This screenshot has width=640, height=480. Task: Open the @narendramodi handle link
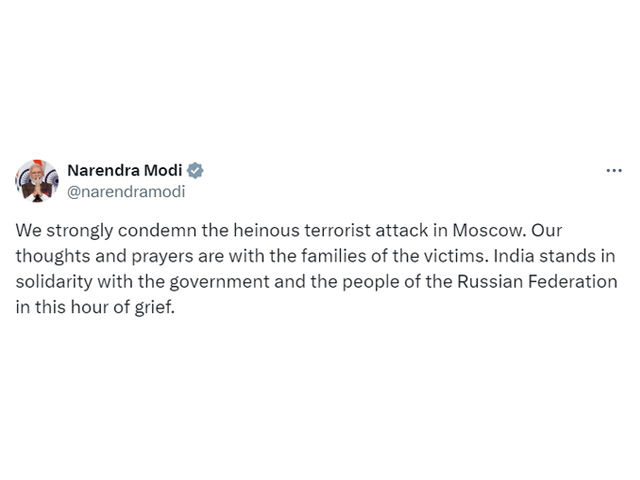[125, 191]
